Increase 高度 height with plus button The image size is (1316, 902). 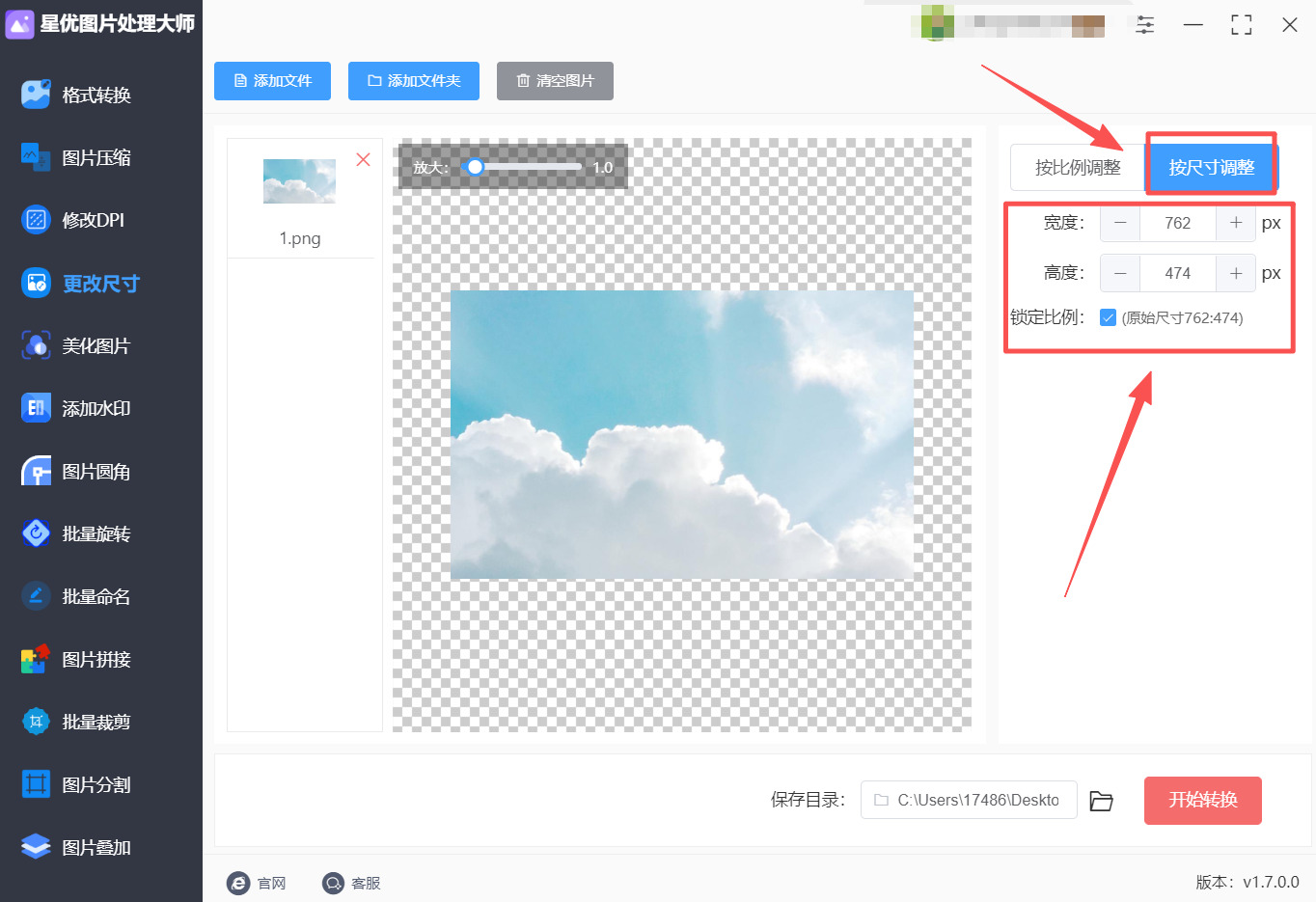(x=1236, y=273)
